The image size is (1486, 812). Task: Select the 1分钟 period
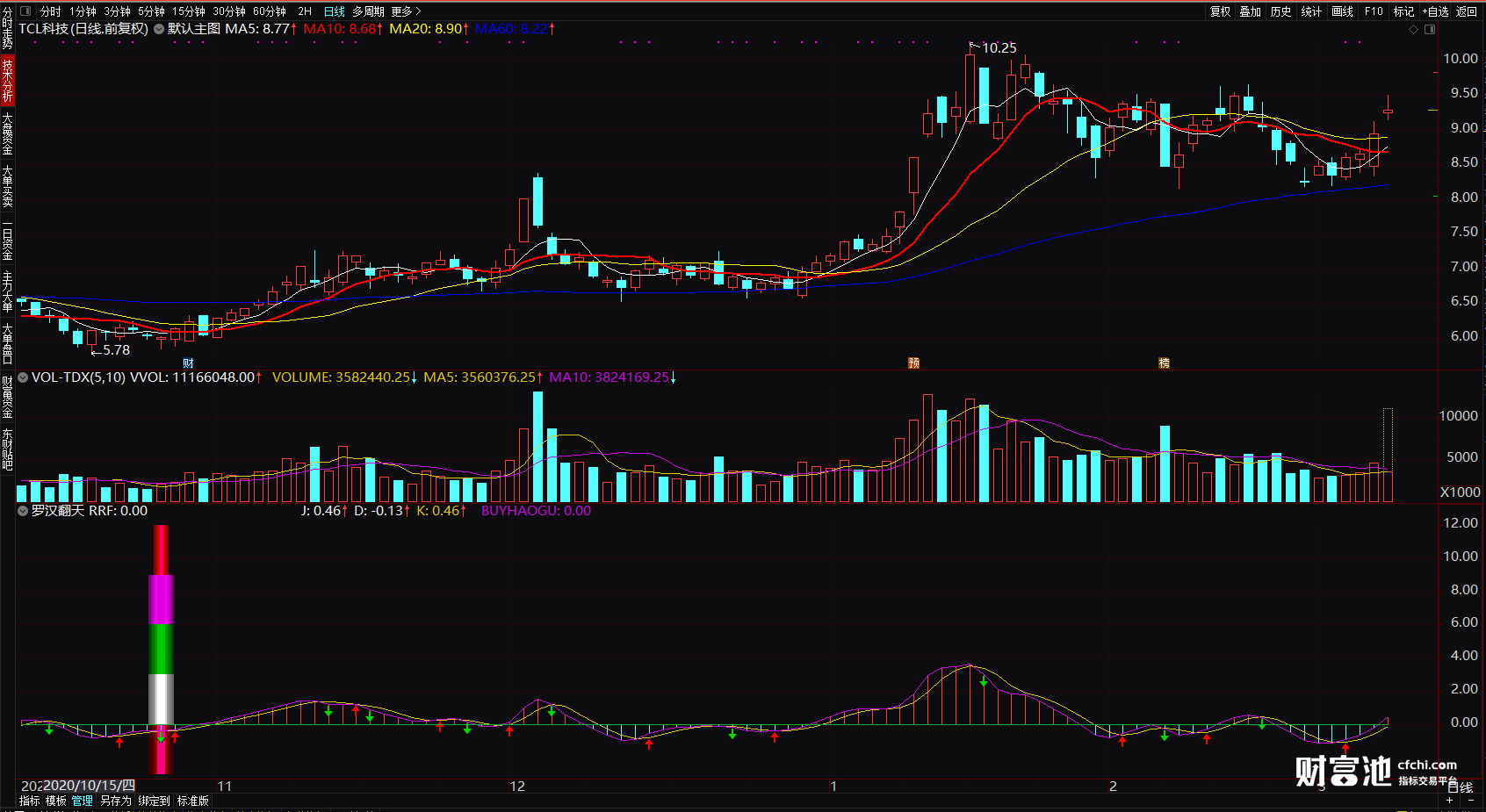coord(83,11)
